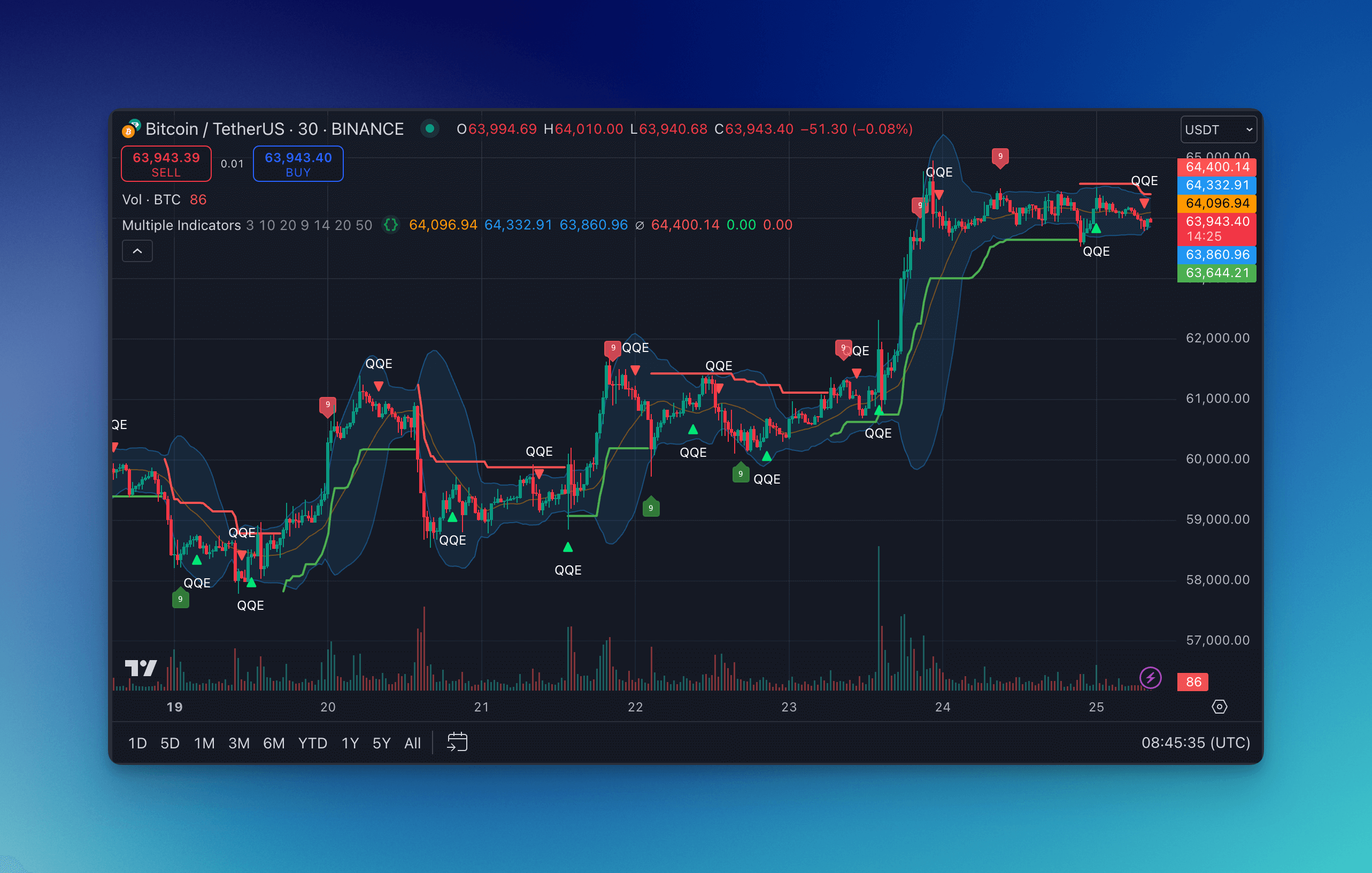Viewport: 1372px width, 873px height.
Task: Click the purple lightning flash icon
Action: pyautogui.click(x=1150, y=678)
